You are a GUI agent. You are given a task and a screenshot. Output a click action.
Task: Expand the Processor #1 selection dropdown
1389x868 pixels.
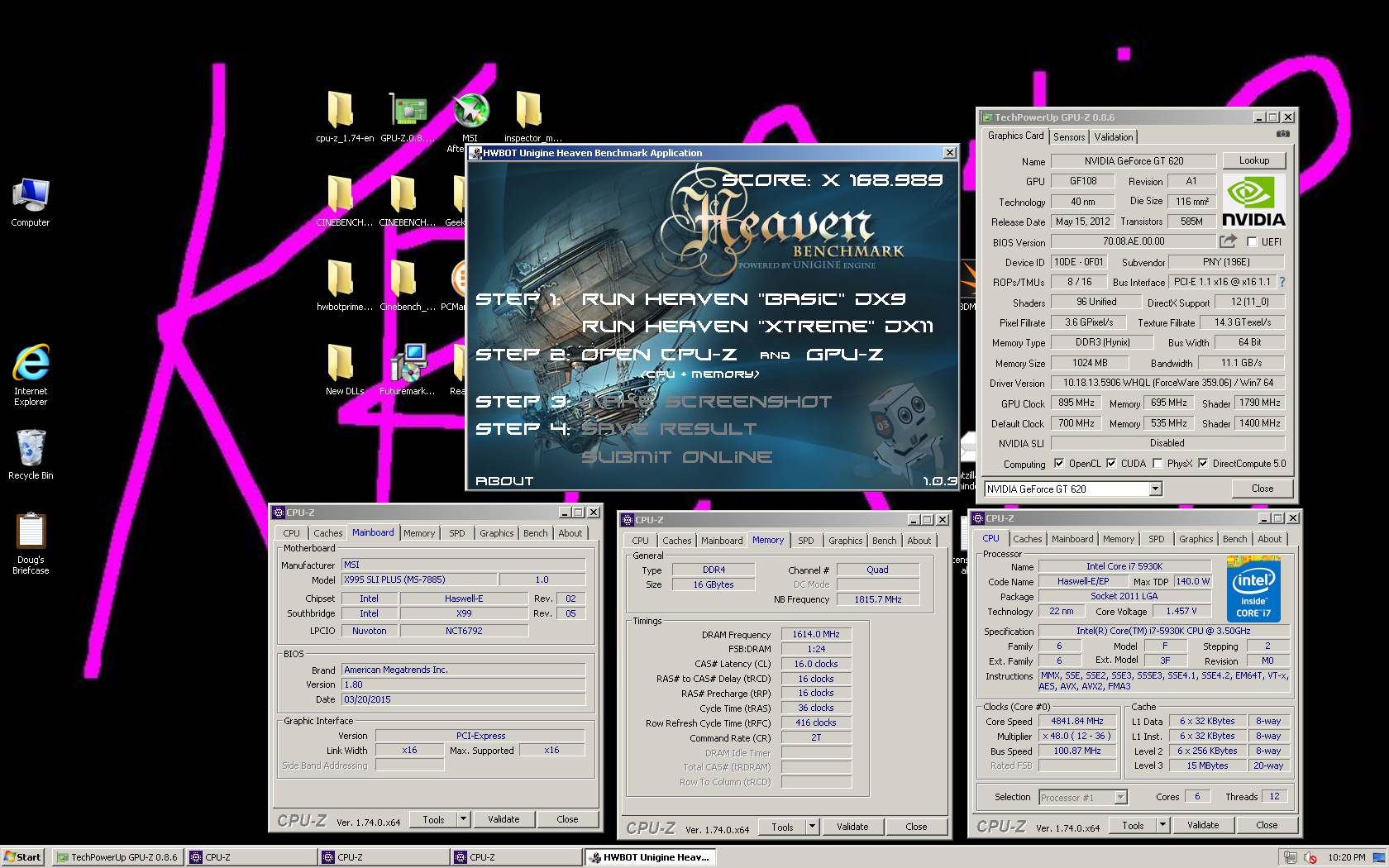1120,798
